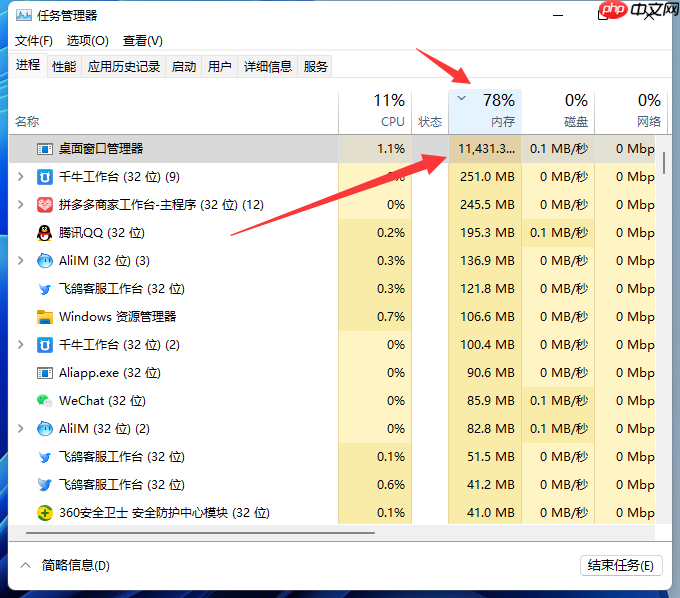Click the 251.0 MB memory cell
The image size is (680, 598).
(487, 177)
